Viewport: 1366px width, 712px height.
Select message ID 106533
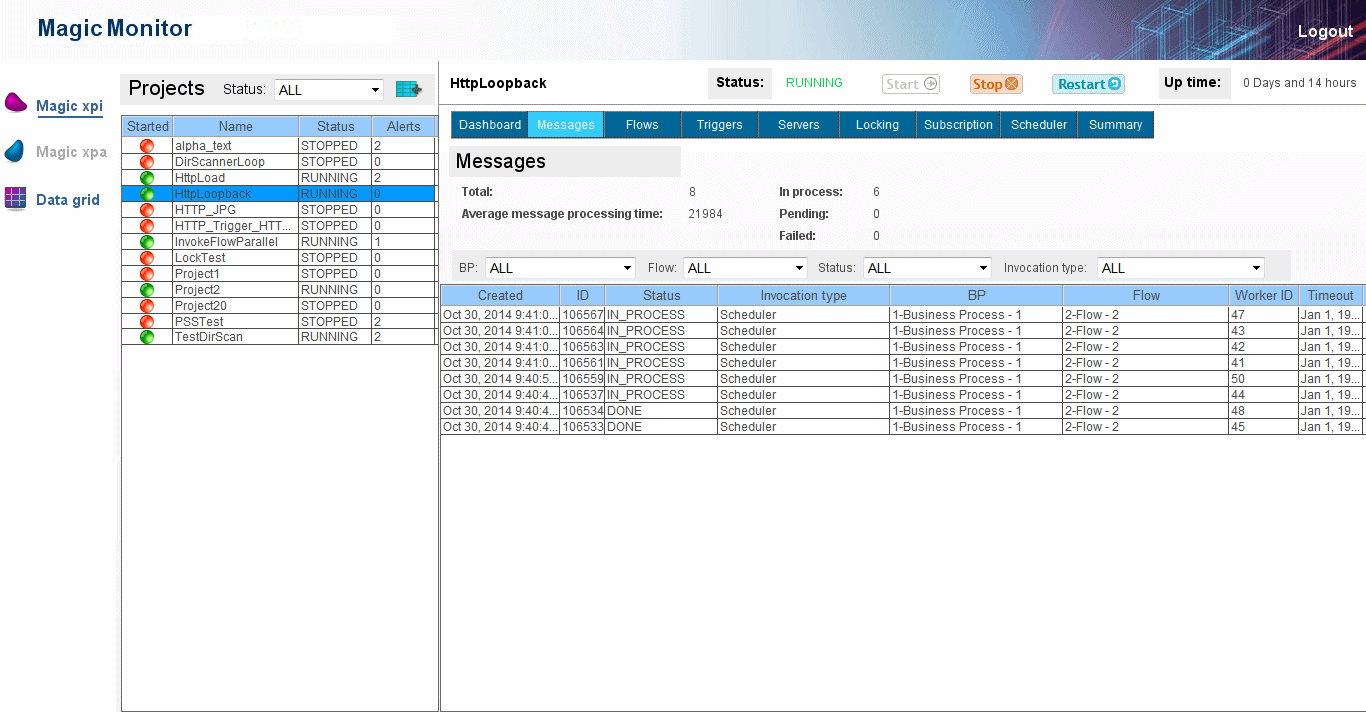point(582,427)
